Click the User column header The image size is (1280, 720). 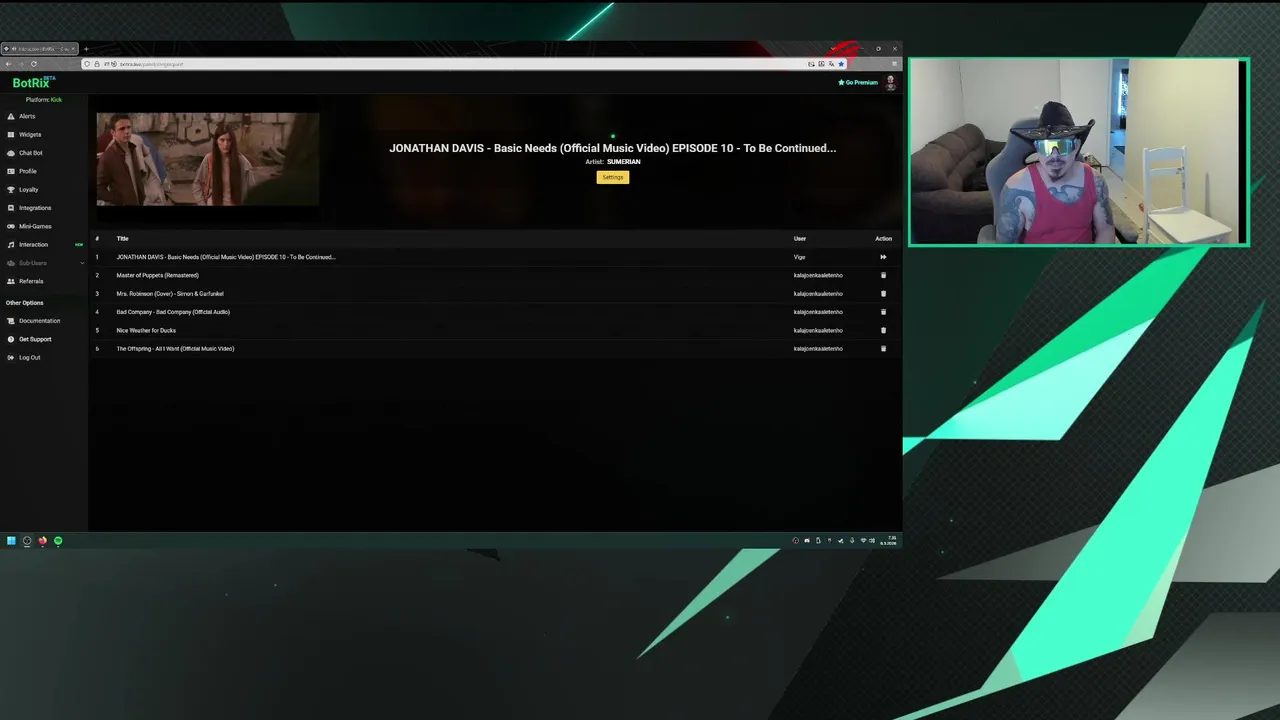800,238
